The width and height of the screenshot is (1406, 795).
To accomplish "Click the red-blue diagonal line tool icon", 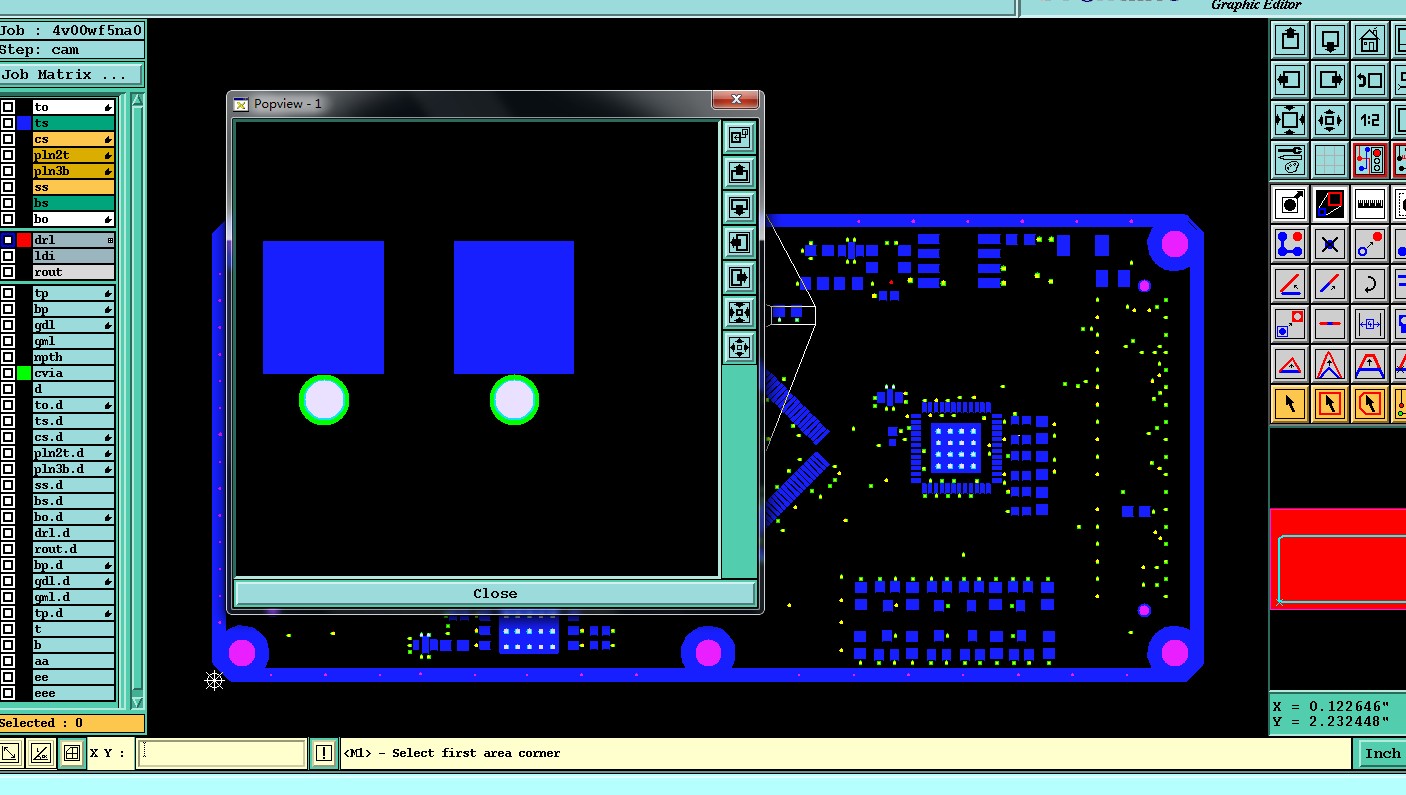I will point(1330,284).
